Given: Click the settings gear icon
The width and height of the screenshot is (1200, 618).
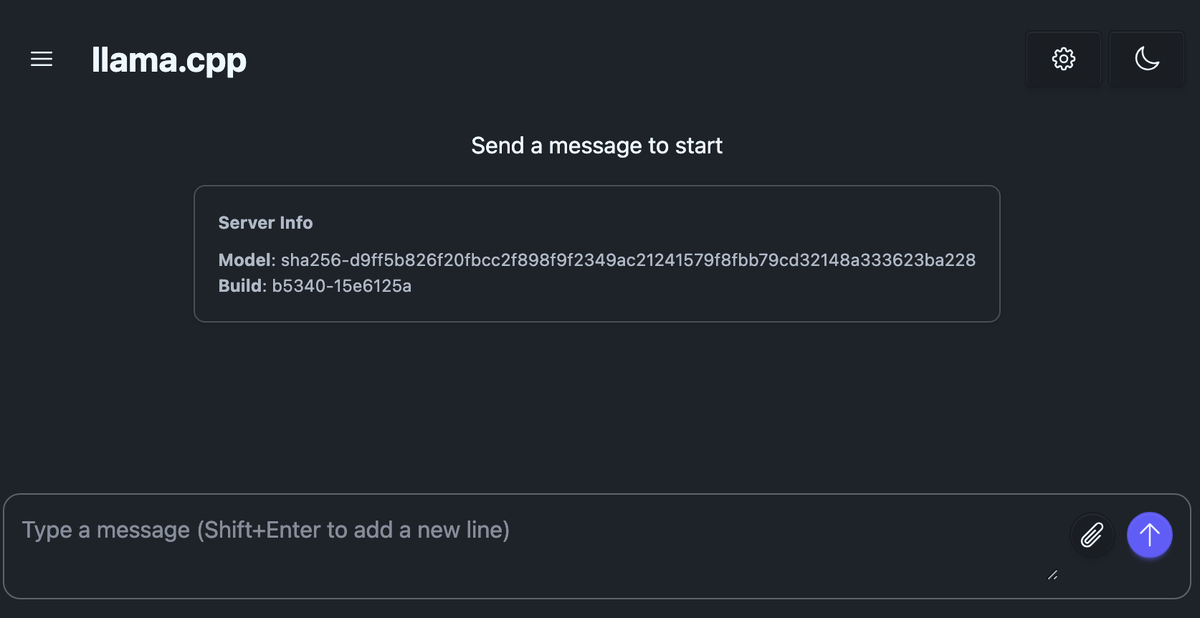Looking at the screenshot, I should tap(1063, 59).
